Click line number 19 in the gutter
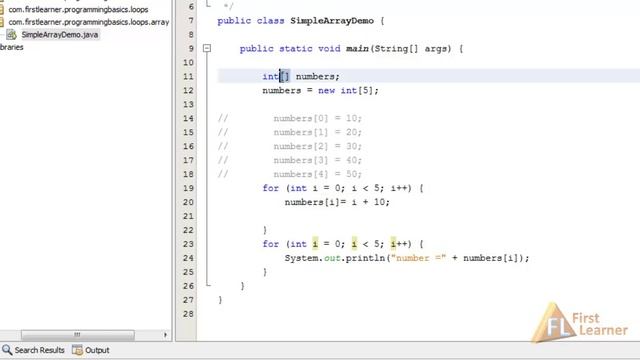Viewport: 640px width, 360px height. pyautogui.click(x=188, y=188)
